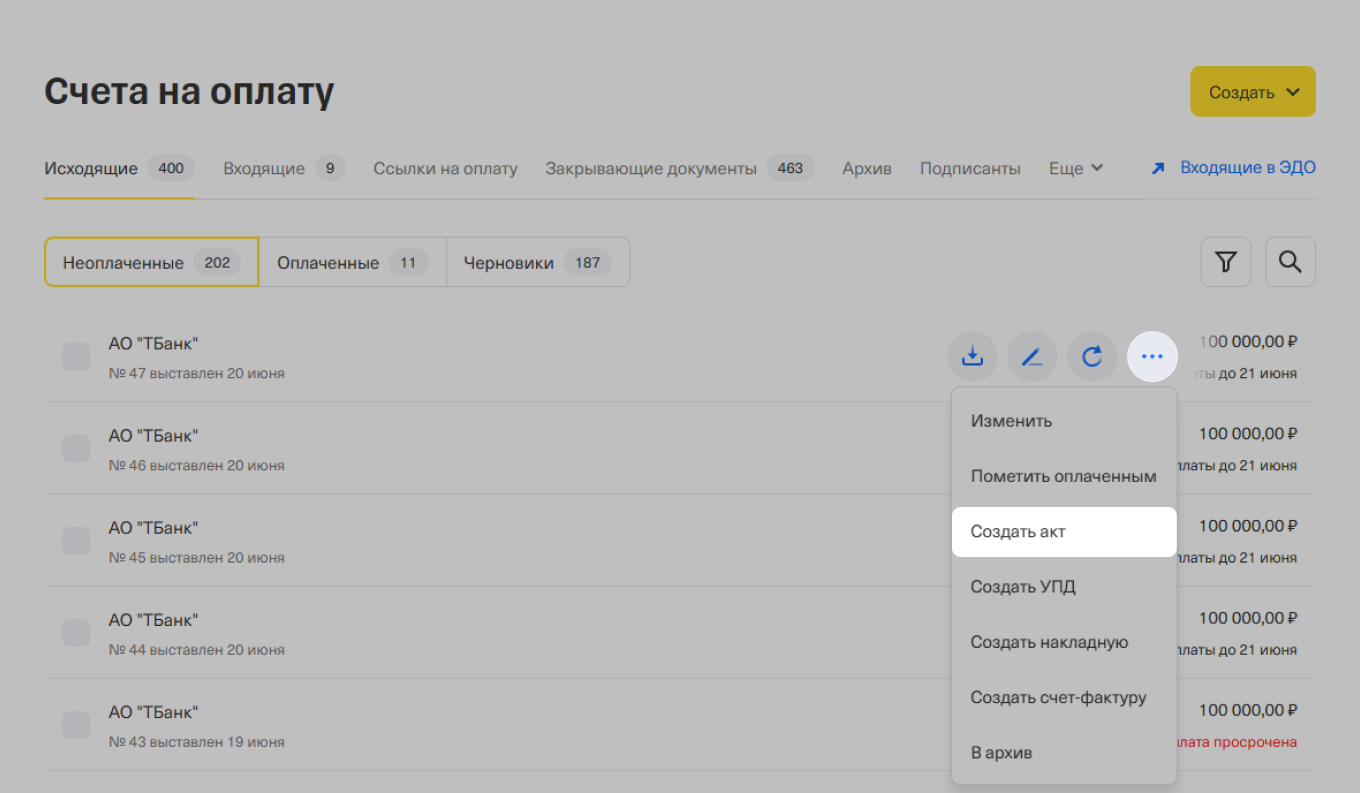Viewport: 1360px width, 793px height.
Task: Open the Закрывающие документы tab
Action: (x=651, y=168)
